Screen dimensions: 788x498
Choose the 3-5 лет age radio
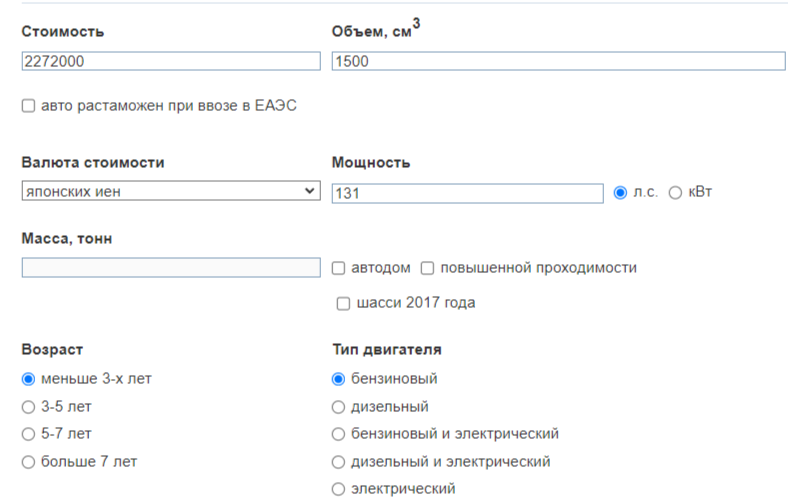point(29,407)
